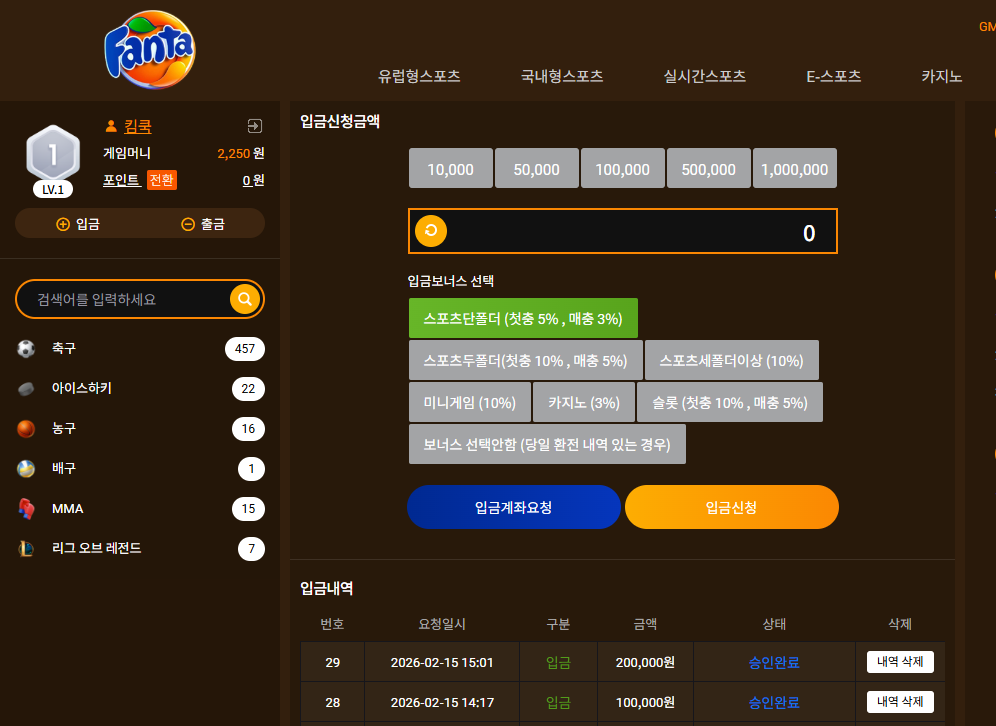Add 100,000 preset amount

(622, 168)
